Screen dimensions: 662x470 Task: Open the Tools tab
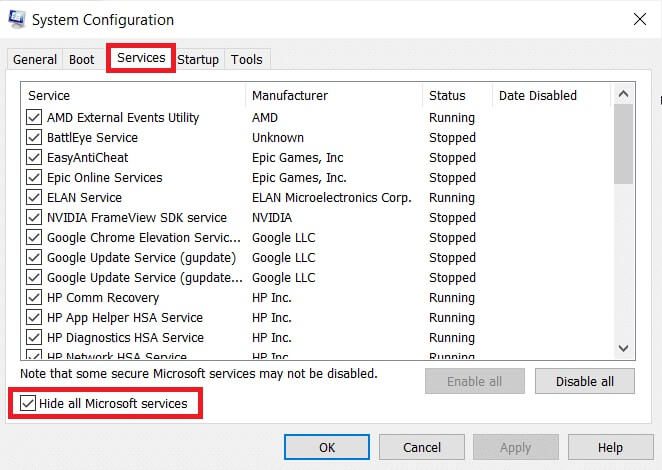tap(247, 60)
